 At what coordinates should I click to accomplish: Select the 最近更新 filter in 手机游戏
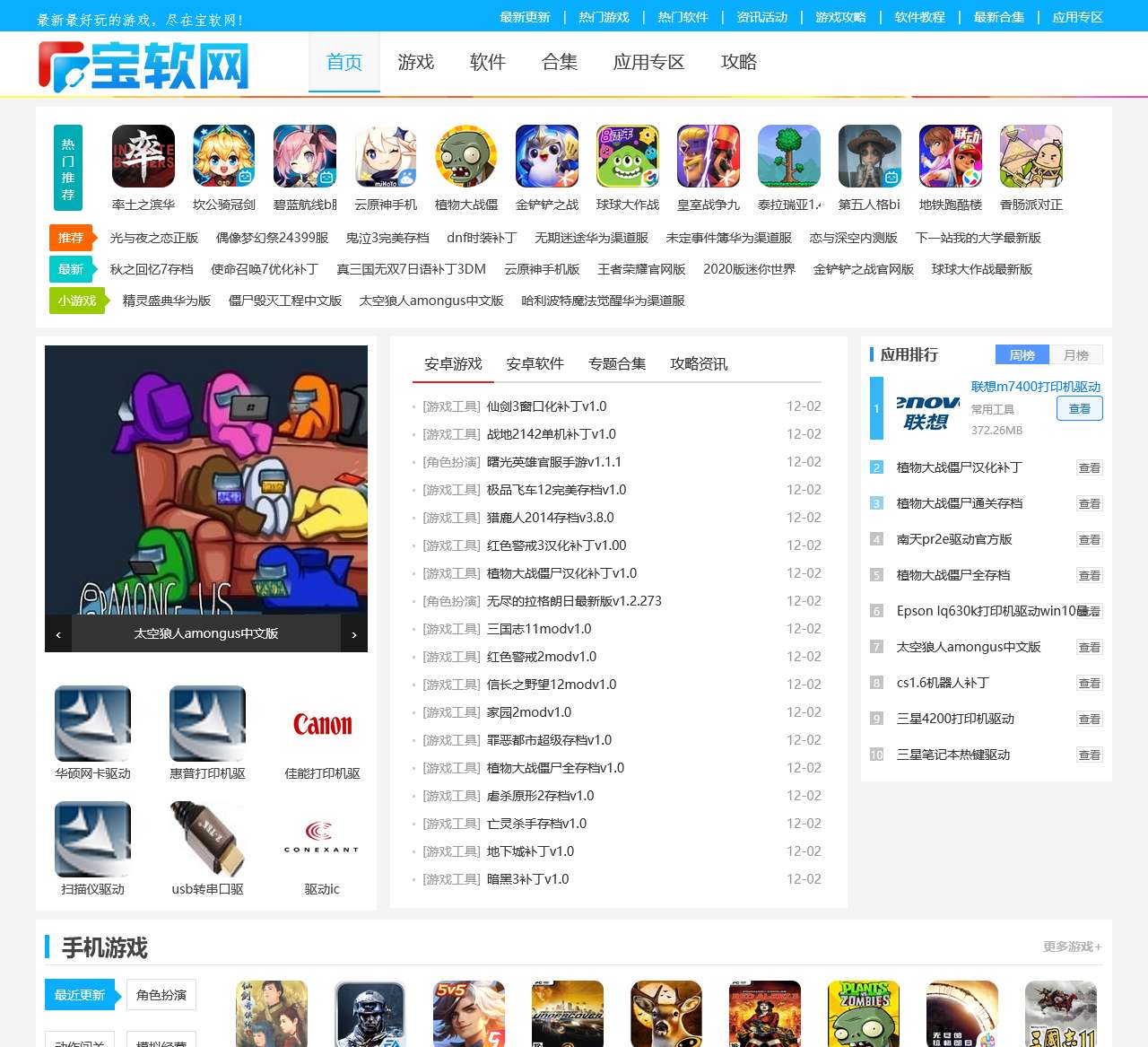pyautogui.click(x=80, y=995)
